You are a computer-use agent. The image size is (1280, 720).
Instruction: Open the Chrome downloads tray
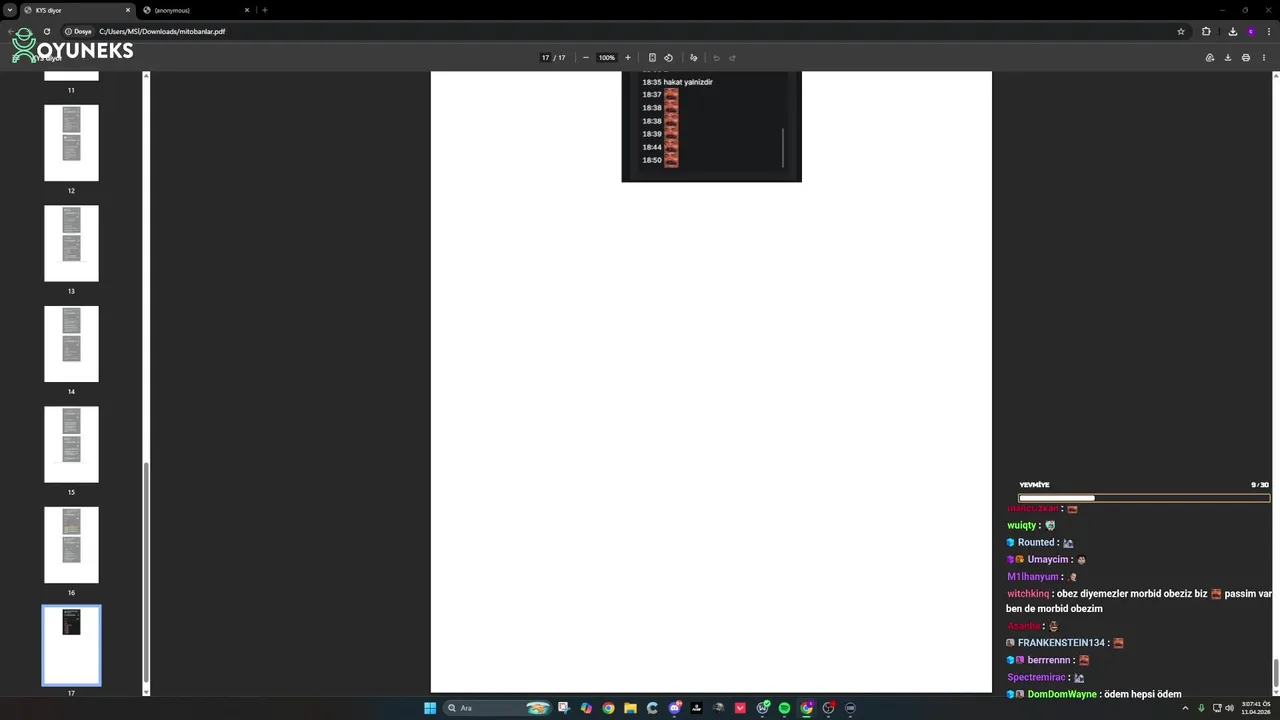pyautogui.click(x=1232, y=31)
